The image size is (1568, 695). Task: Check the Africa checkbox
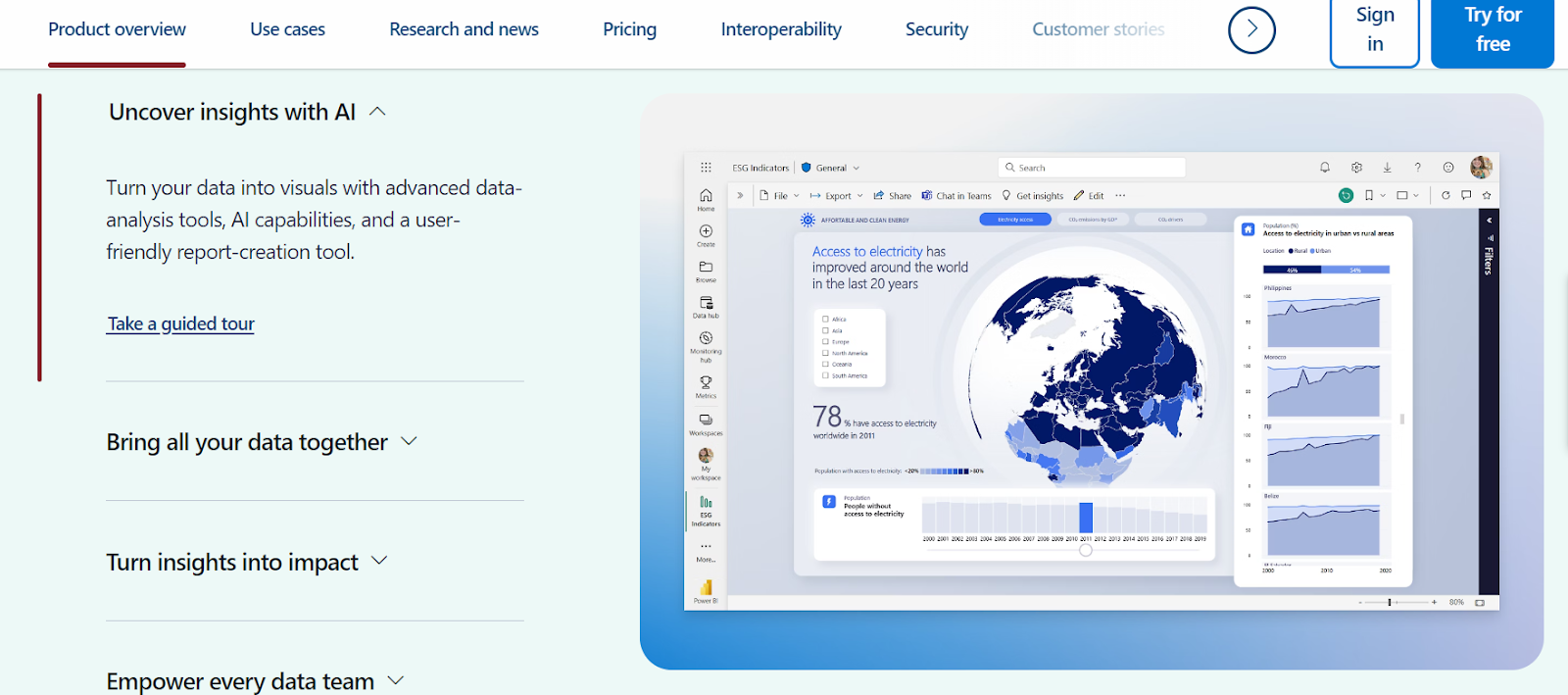click(825, 320)
